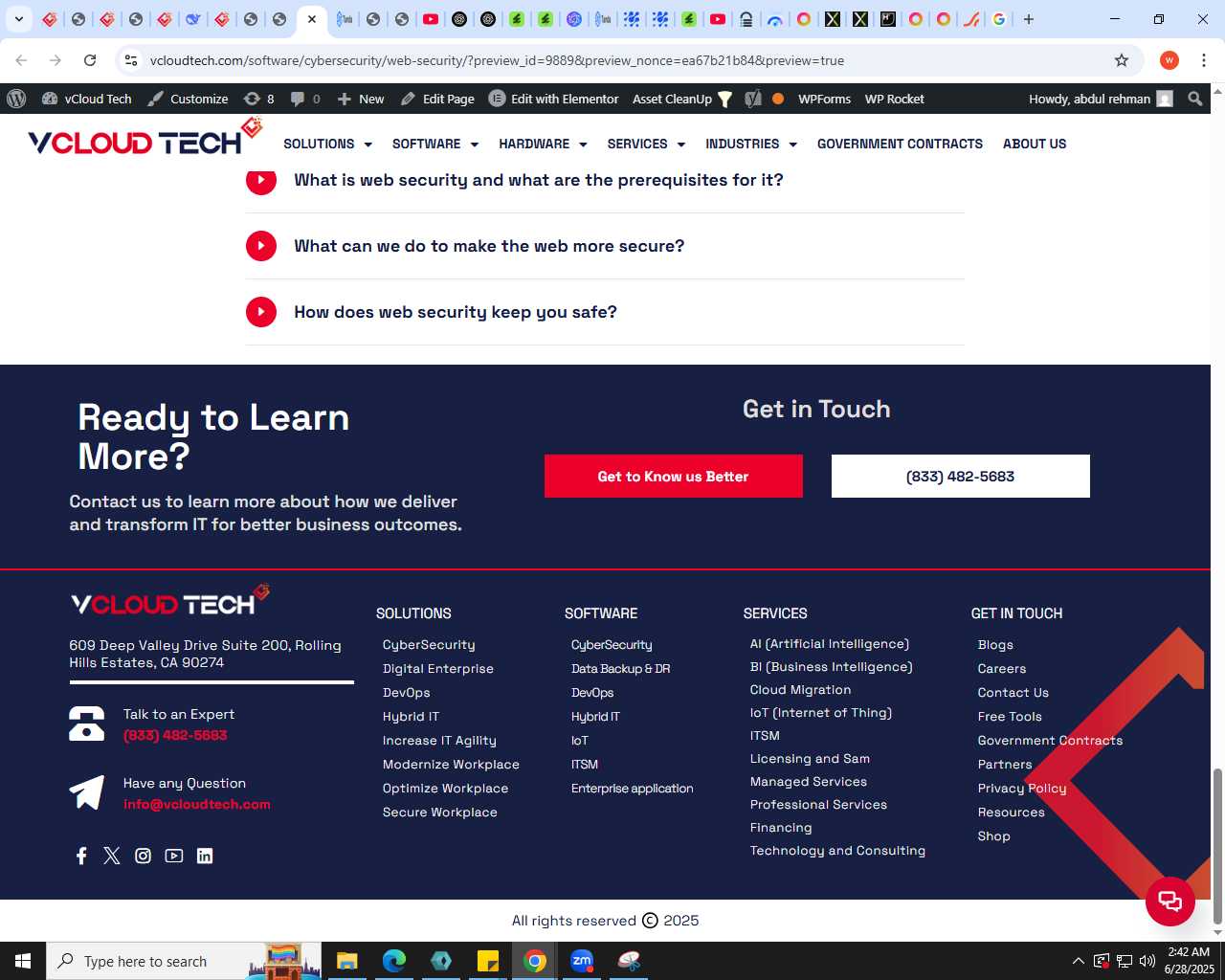This screenshot has height=980, width=1225.
Task: Open Microsoft Edge from the taskbar
Action: (393, 961)
